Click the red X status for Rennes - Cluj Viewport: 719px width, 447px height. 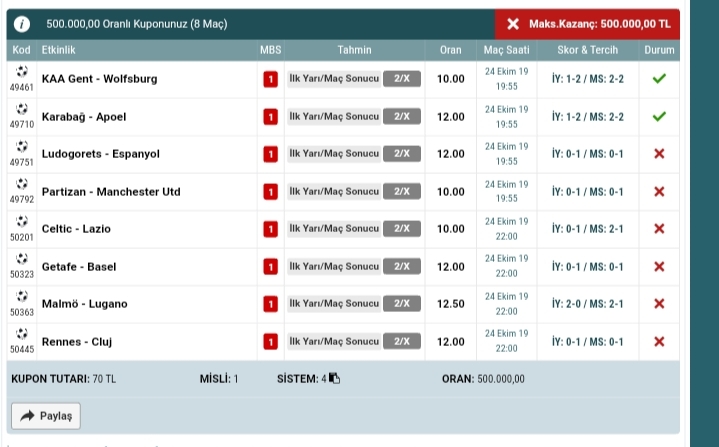[x=659, y=342]
